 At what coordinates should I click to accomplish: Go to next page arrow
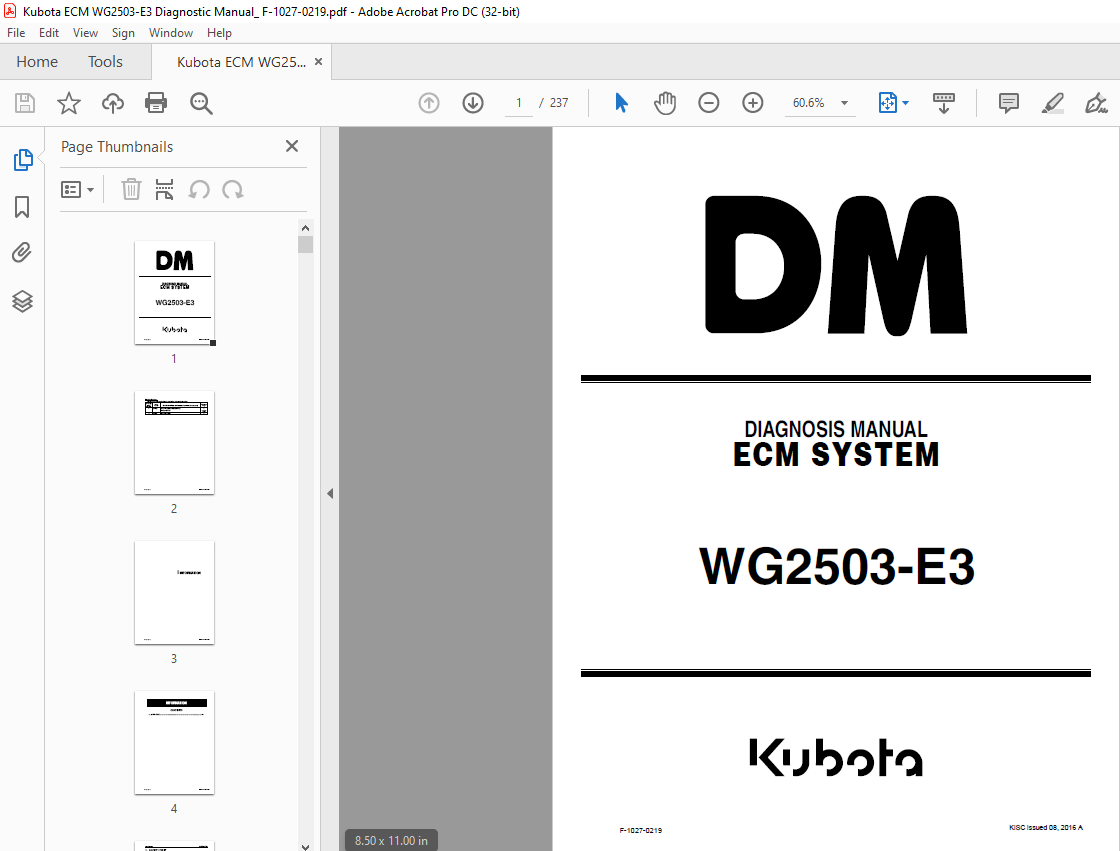click(x=473, y=103)
